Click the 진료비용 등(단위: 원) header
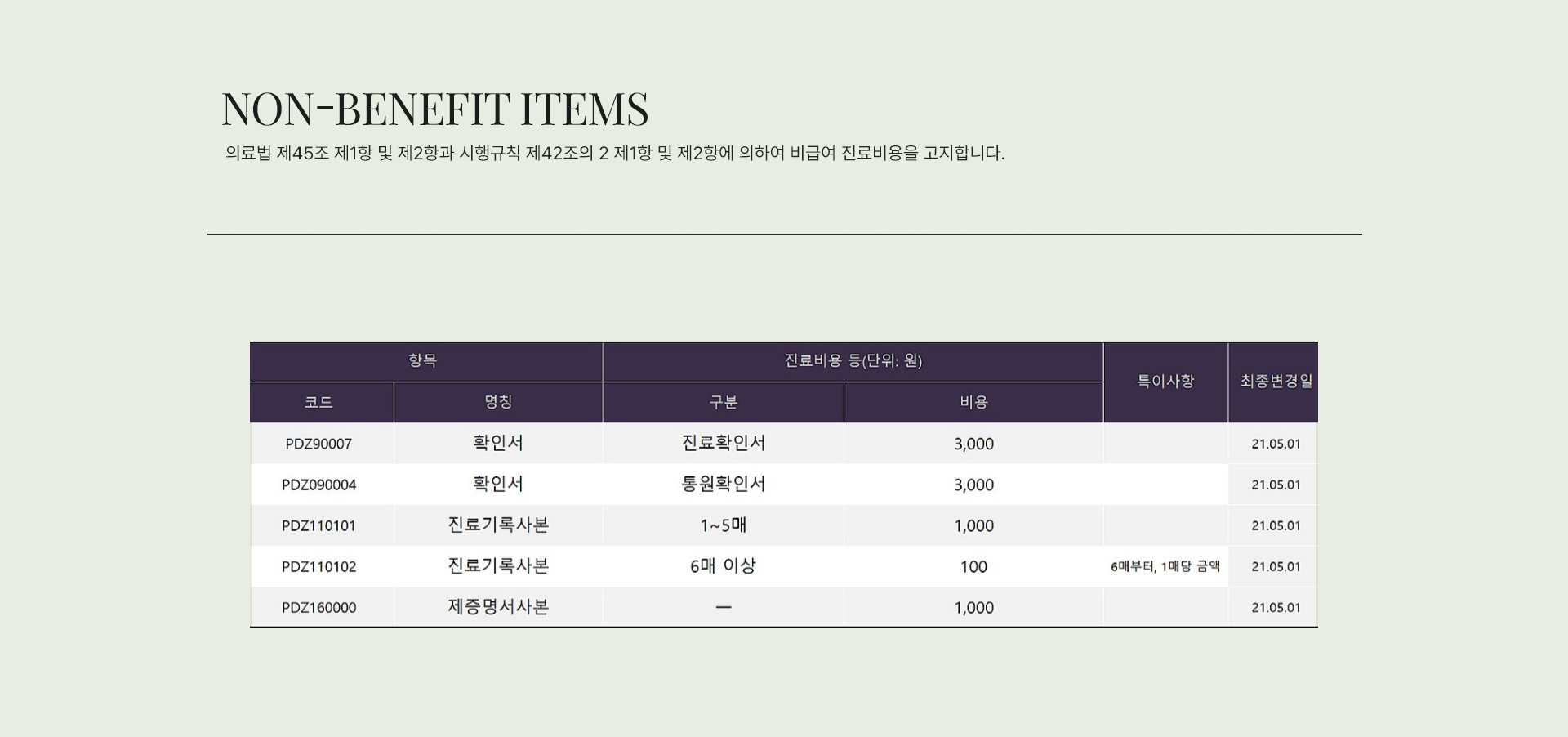 pyautogui.click(x=853, y=361)
